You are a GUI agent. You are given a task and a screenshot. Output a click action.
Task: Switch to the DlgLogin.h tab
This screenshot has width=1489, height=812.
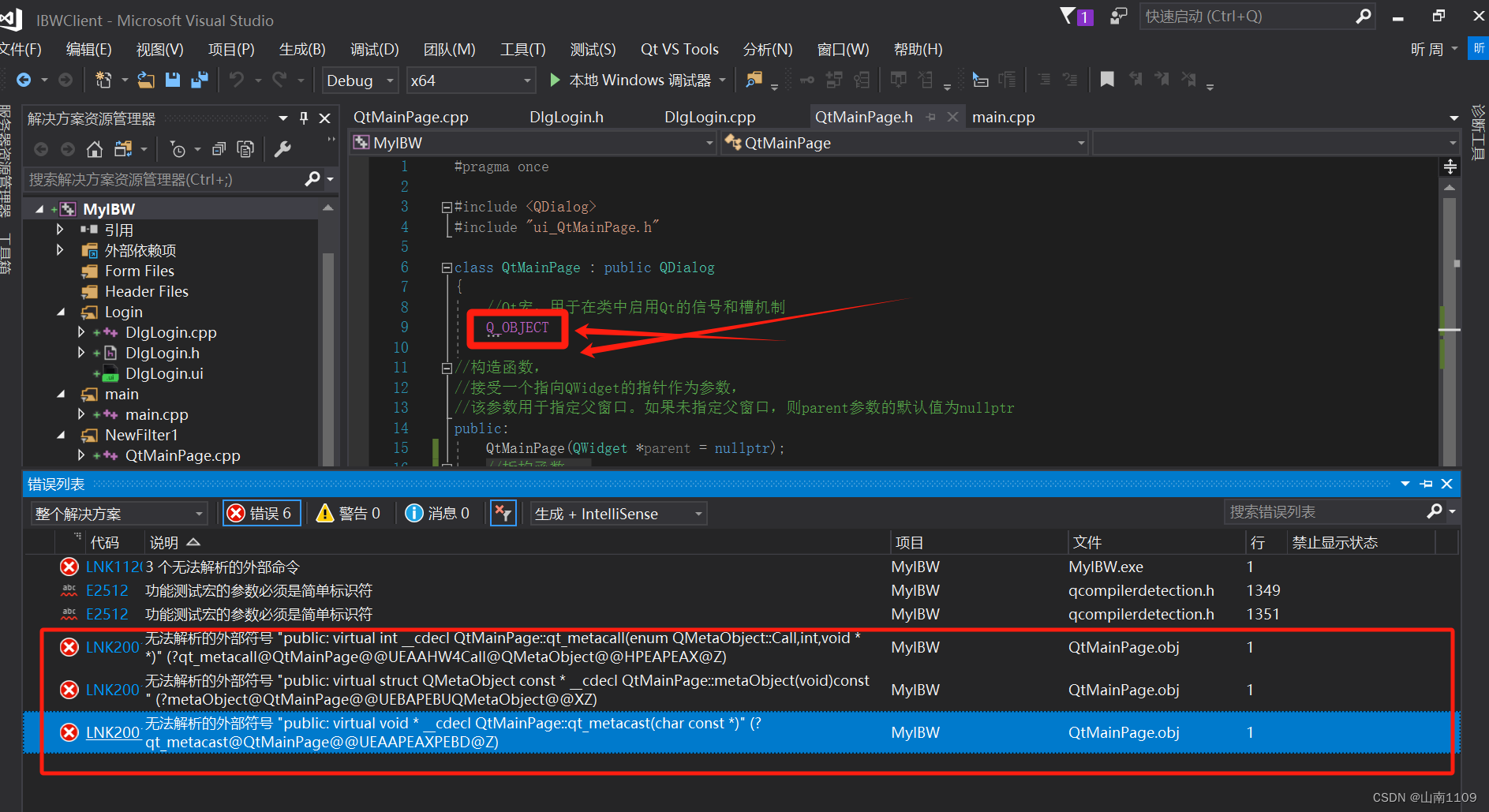(567, 117)
